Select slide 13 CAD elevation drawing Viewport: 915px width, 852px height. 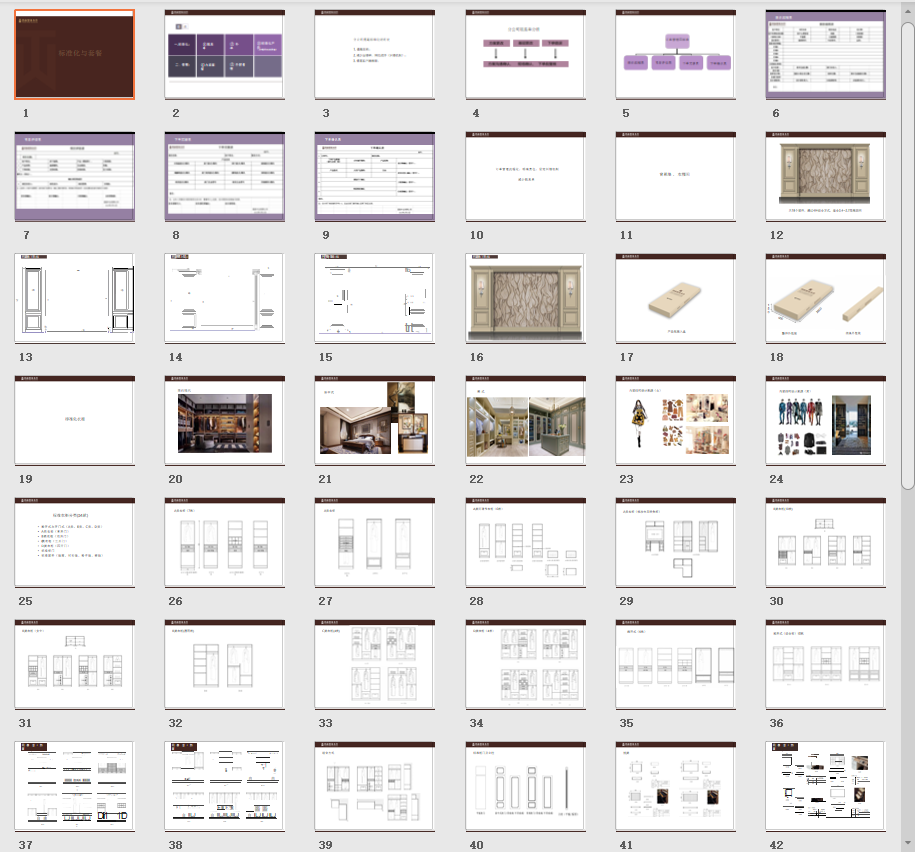coord(75,299)
